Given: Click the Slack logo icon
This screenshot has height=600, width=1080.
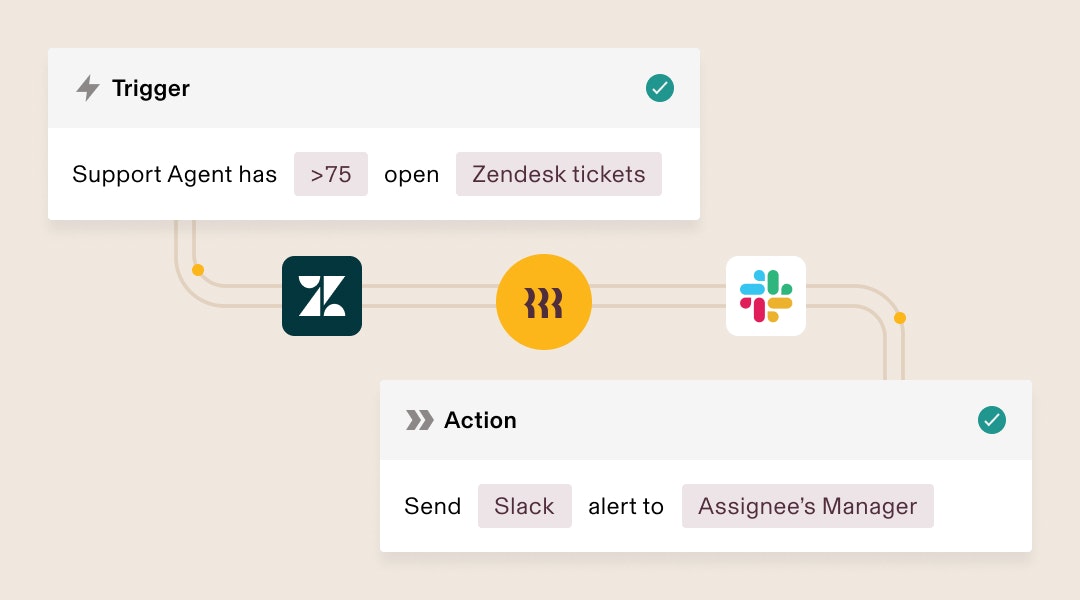Looking at the screenshot, I should (x=766, y=296).
